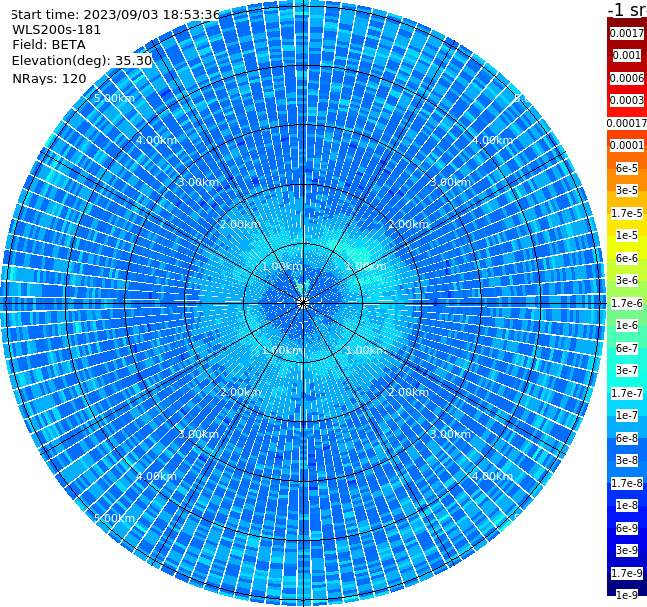The width and height of the screenshot is (647, 607).
Task: Click the Start time 2023/09/03 18:53:36 text
Action: click(116, 15)
